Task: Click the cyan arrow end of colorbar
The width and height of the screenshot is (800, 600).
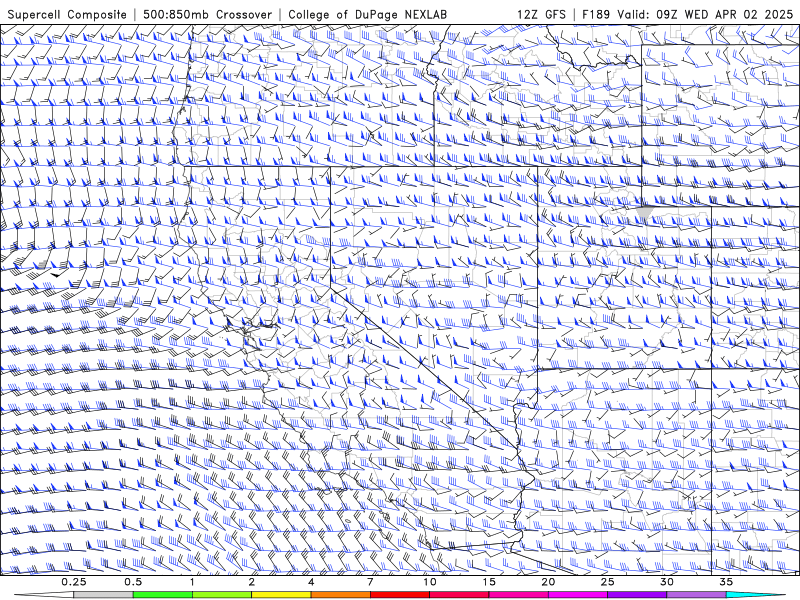Action: pos(756,595)
